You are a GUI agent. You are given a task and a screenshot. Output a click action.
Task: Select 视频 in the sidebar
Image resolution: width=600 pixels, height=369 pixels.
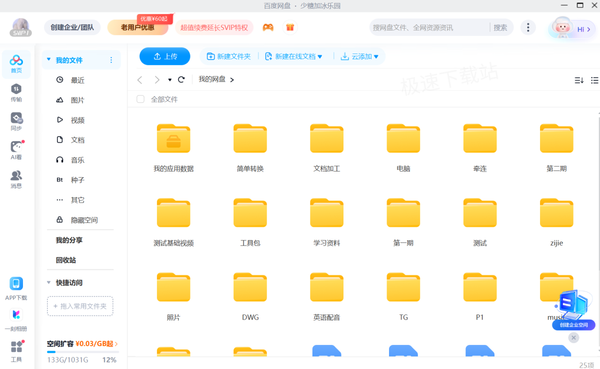(77, 120)
